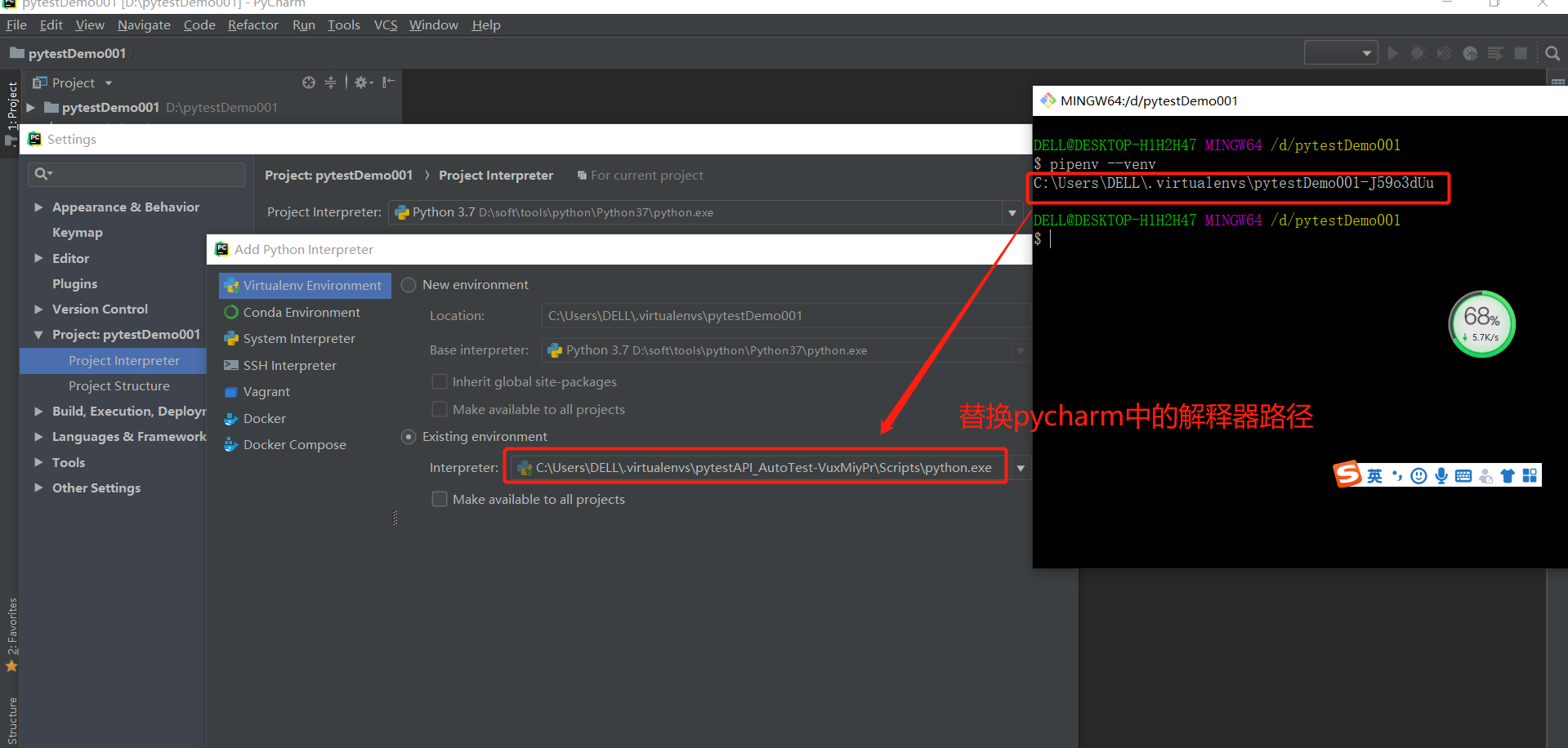The height and width of the screenshot is (748, 1568).
Task: Expand Other Settings node
Action: tap(38, 488)
